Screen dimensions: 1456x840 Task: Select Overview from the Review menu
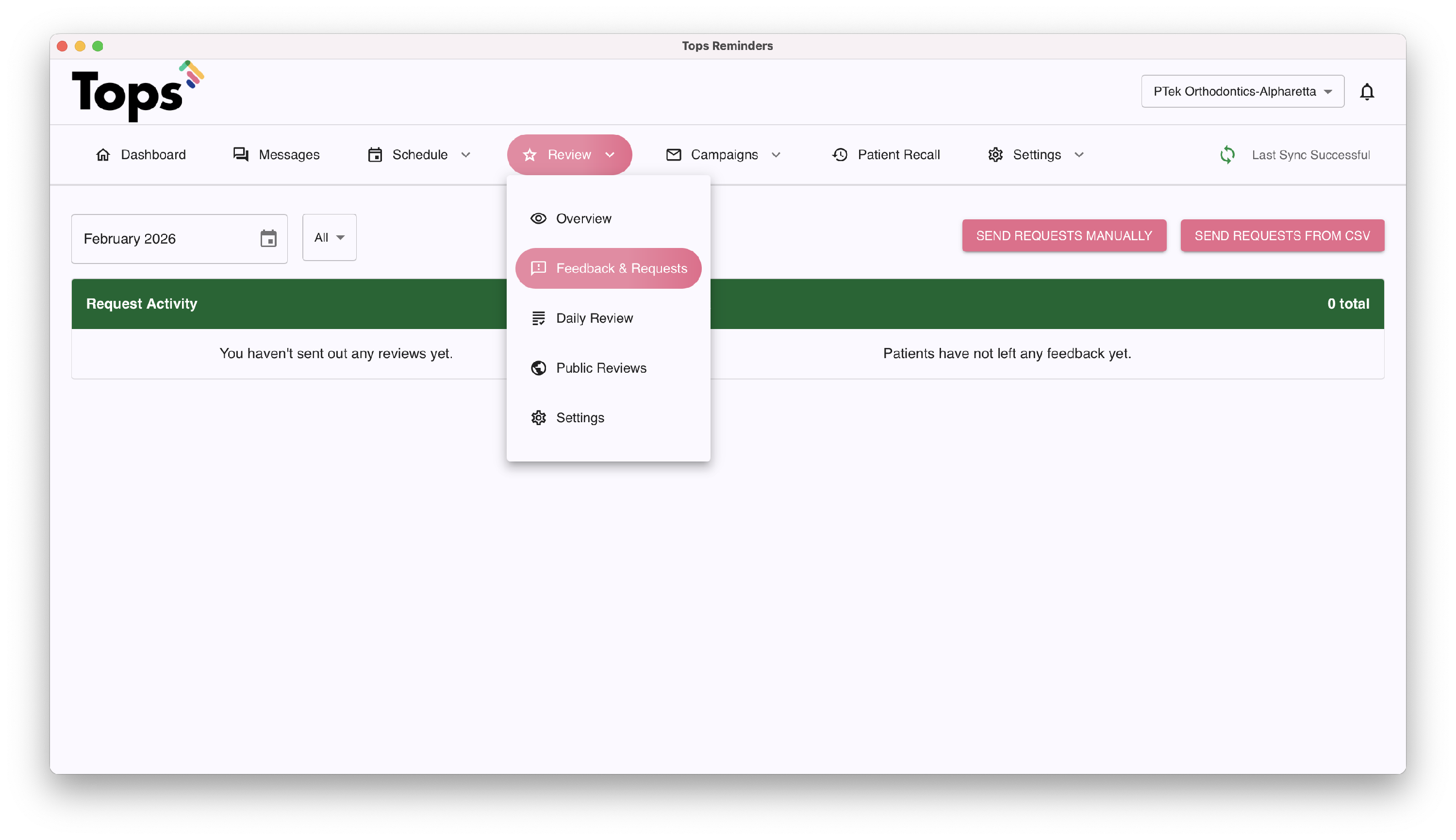[x=583, y=219]
